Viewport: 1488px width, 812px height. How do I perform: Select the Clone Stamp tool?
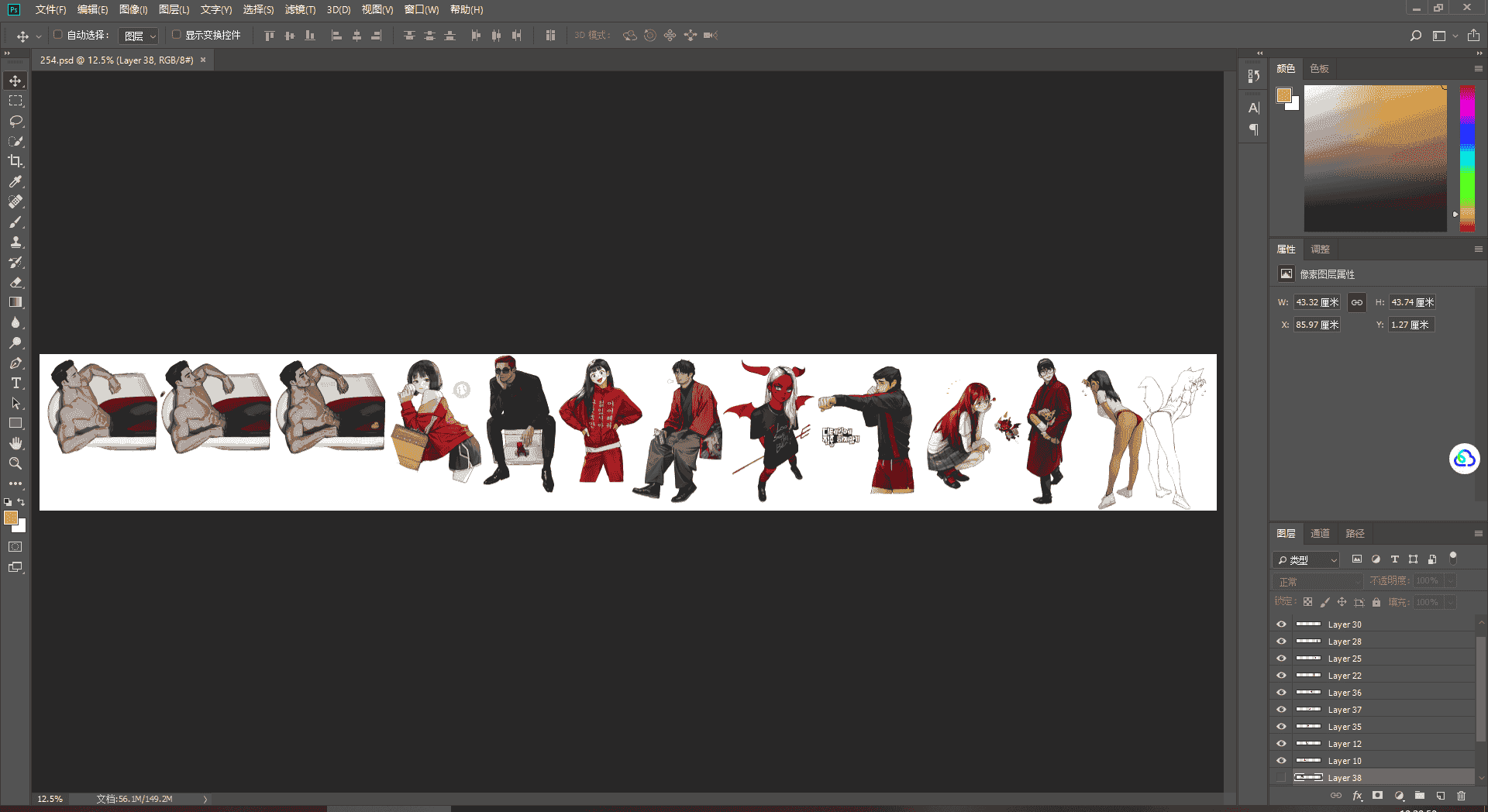[x=15, y=242]
